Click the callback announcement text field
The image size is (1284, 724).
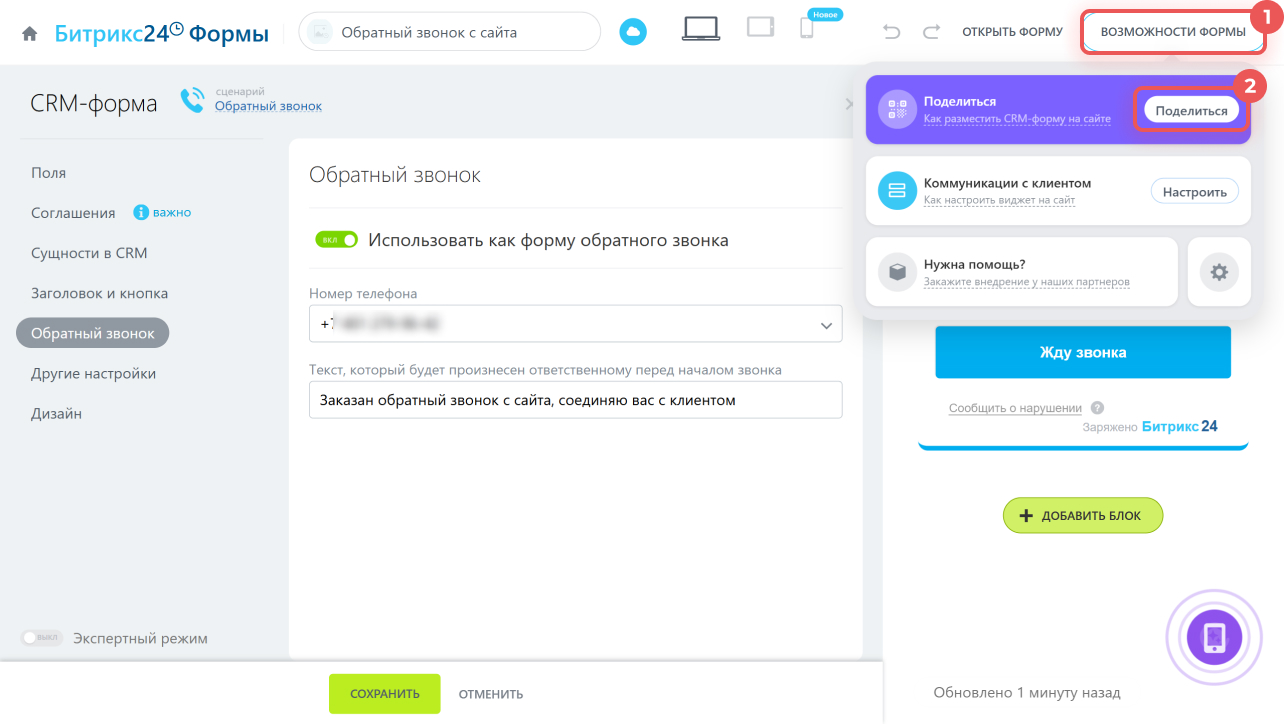coord(575,400)
